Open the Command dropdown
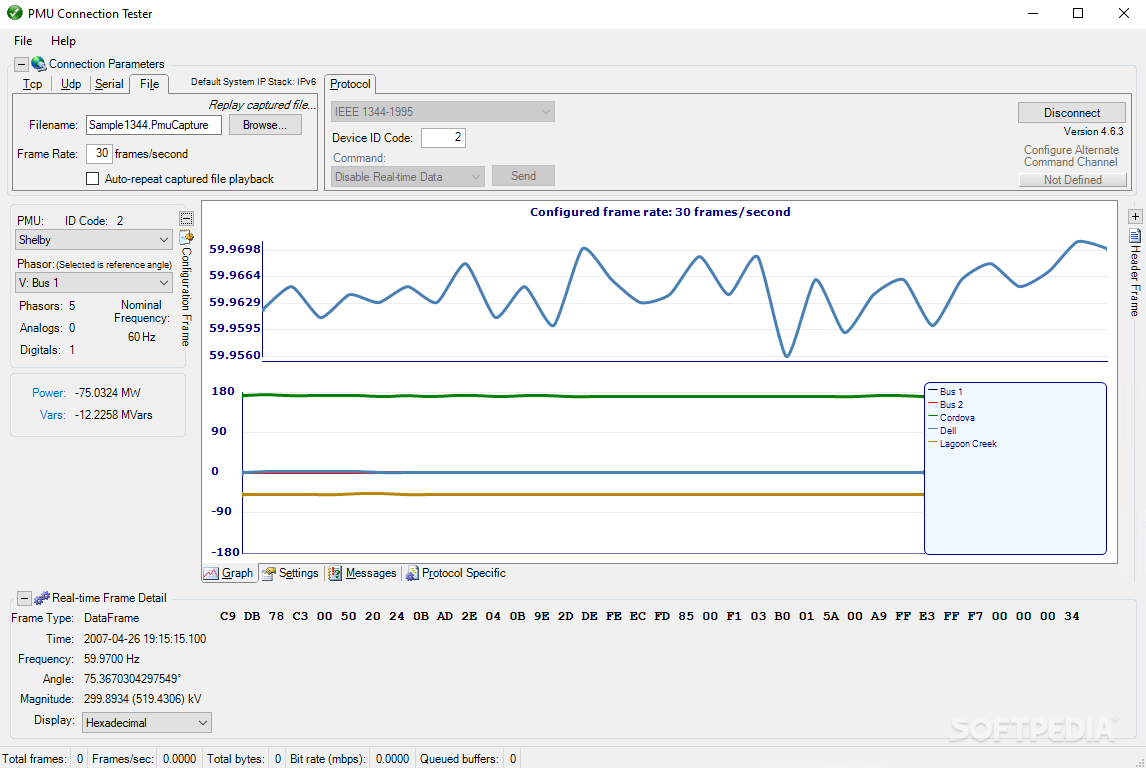 pyautogui.click(x=408, y=177)
